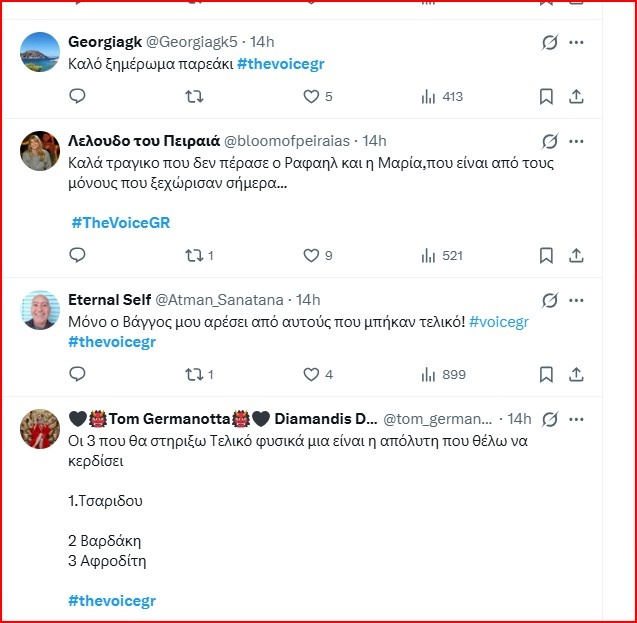Share Georgiagk's tweet
This screenshot has height=623, width=637.
[576, 96]
